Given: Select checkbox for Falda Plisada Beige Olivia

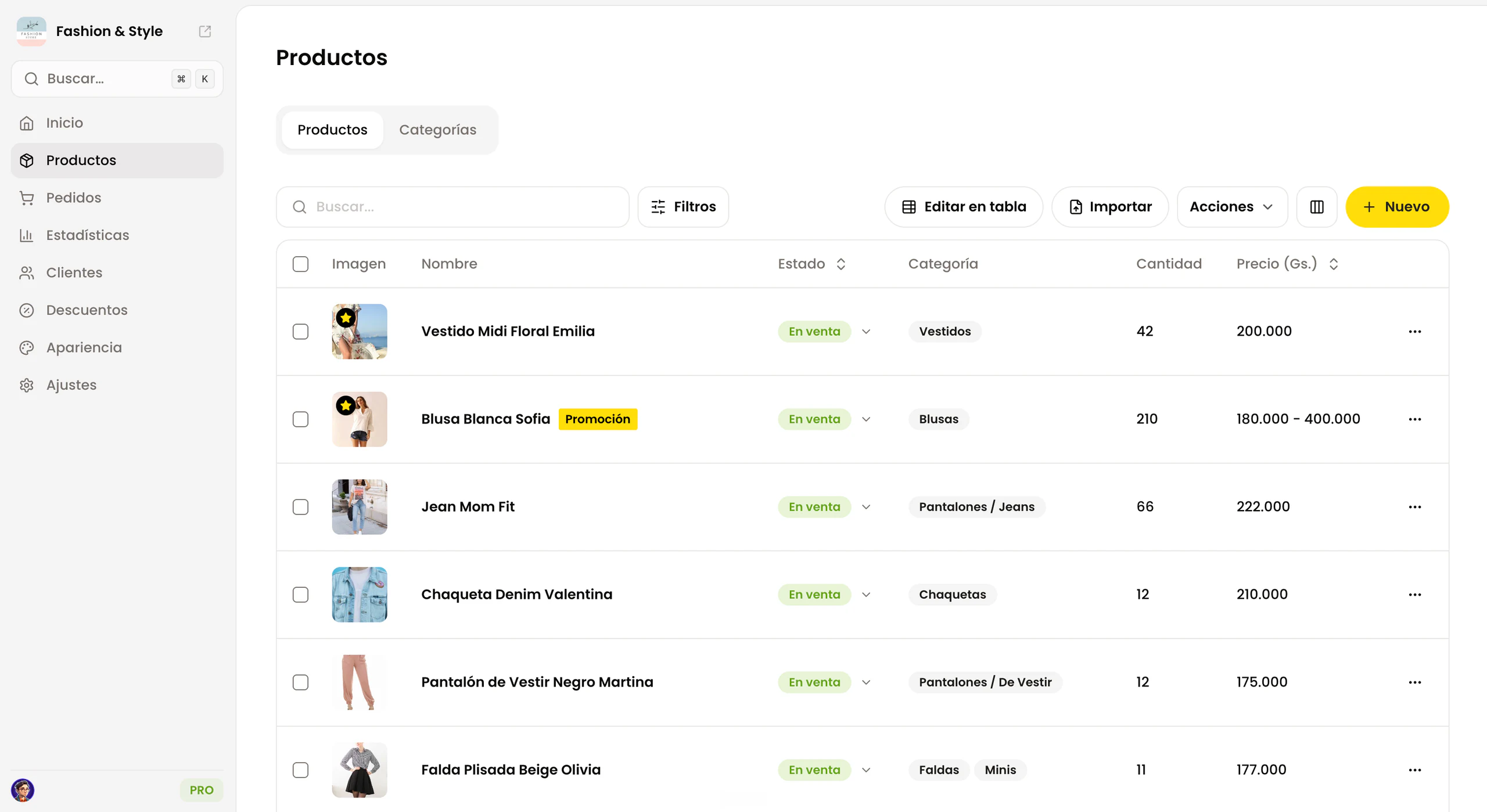Looking at the screenshot, I should (300, 770).
